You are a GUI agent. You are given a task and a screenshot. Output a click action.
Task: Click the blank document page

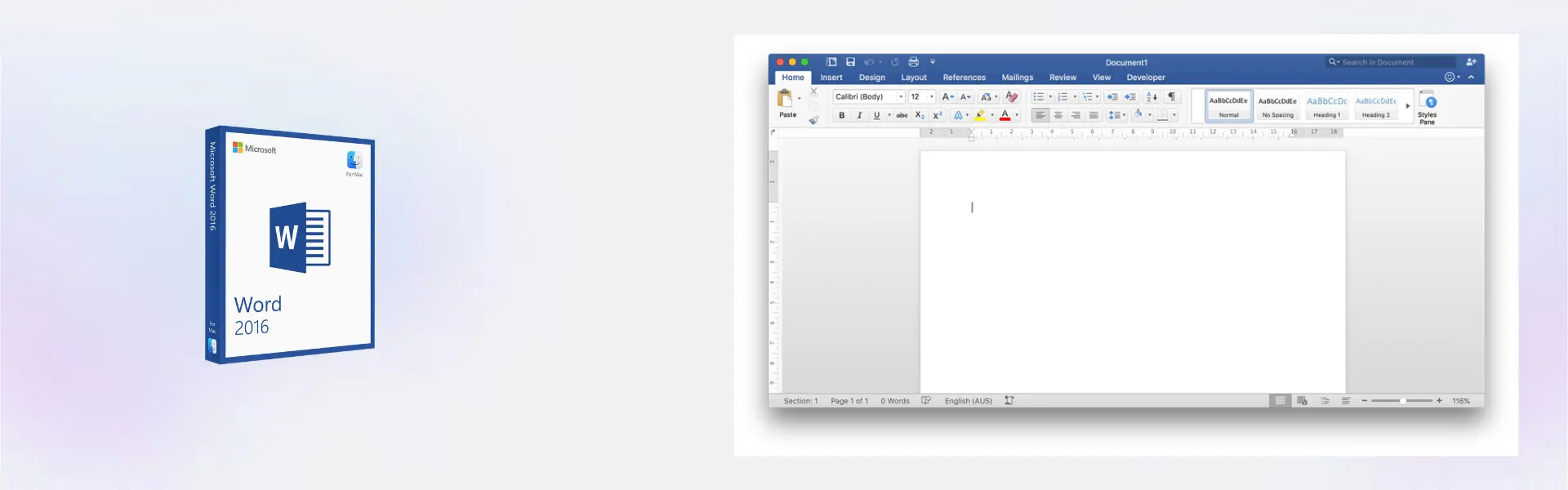1133,272
